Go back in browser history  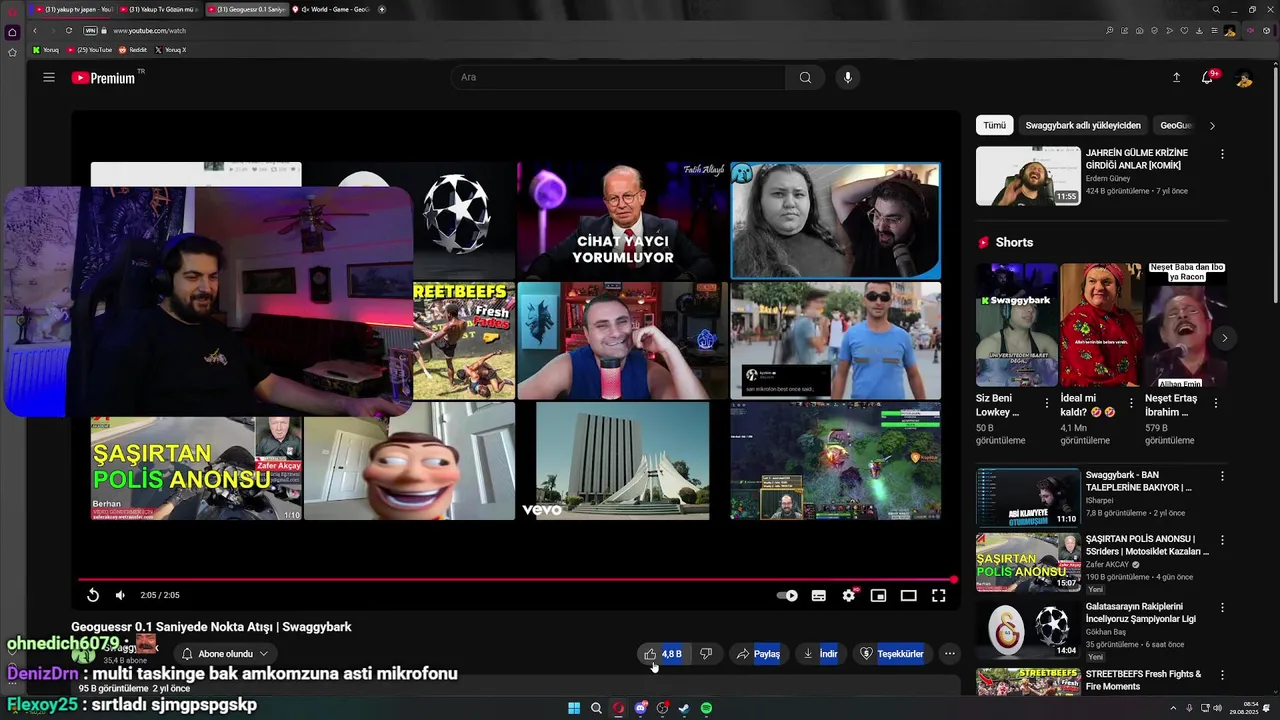point(34,30)
